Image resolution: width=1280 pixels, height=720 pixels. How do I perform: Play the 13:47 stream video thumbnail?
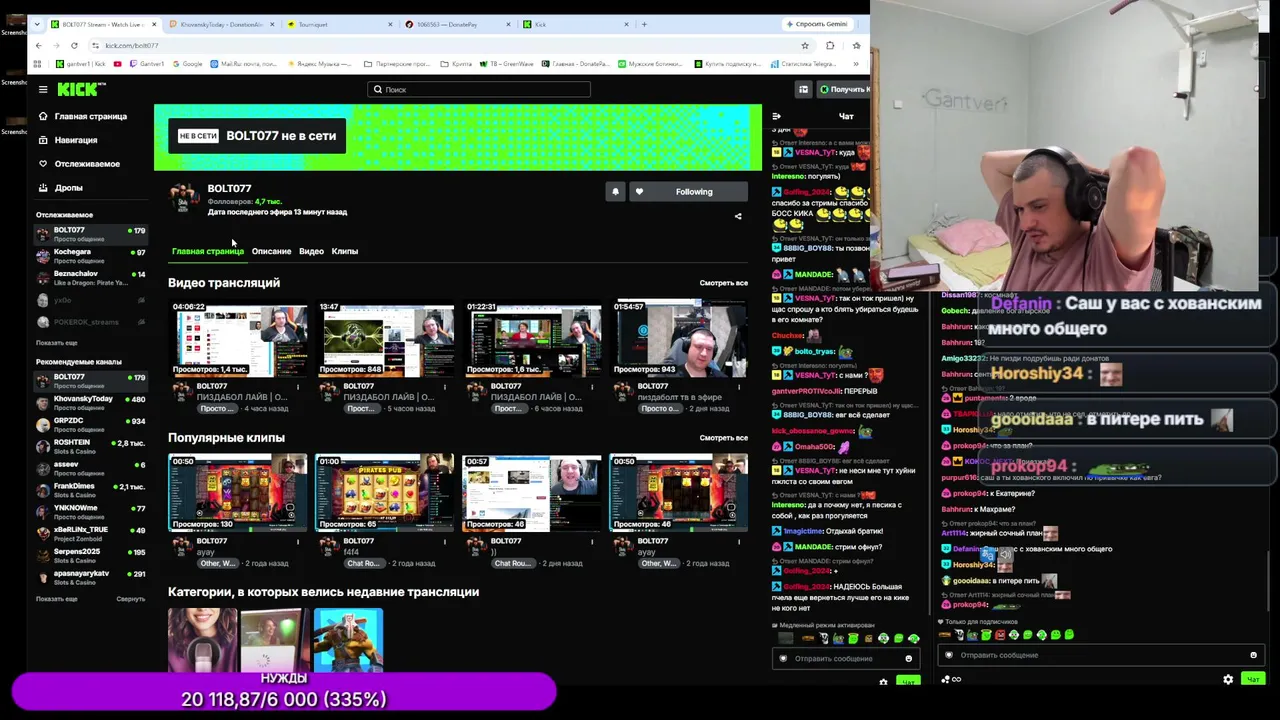click(385, 339)
